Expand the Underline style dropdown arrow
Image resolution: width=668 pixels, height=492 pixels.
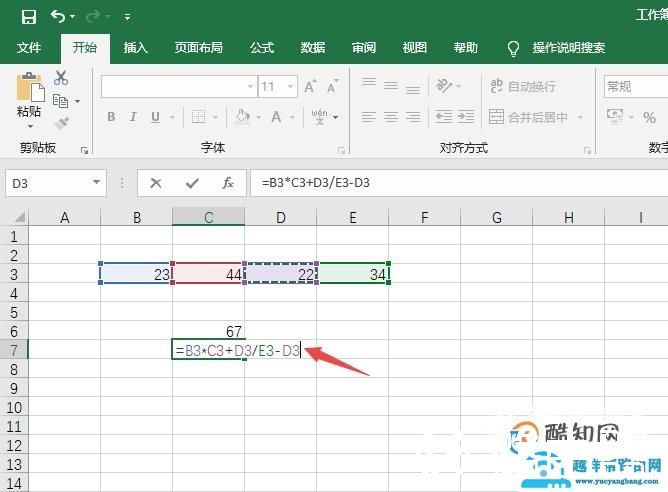tap(173, 117)
